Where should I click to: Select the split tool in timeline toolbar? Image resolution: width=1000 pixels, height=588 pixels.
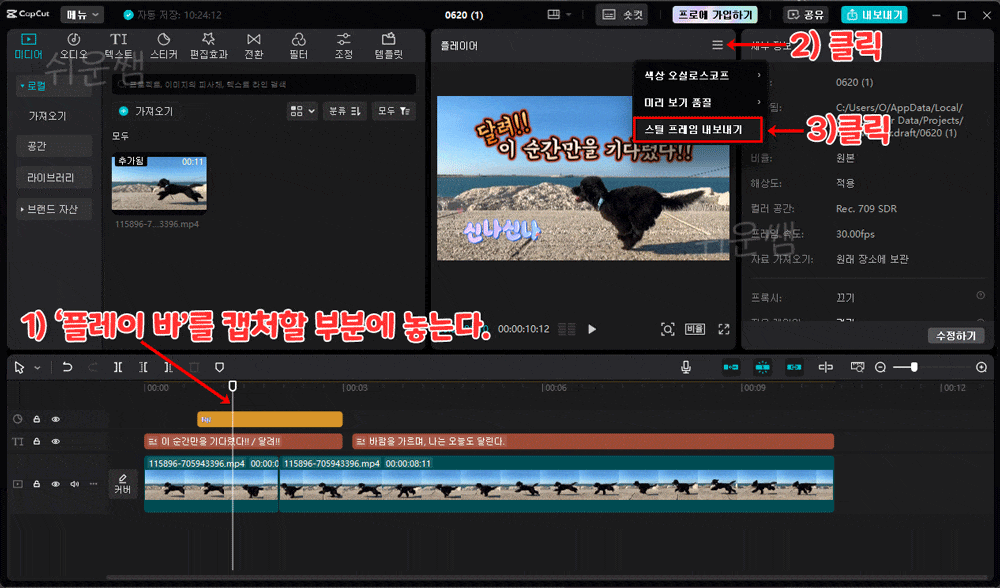tap(118, 367)
